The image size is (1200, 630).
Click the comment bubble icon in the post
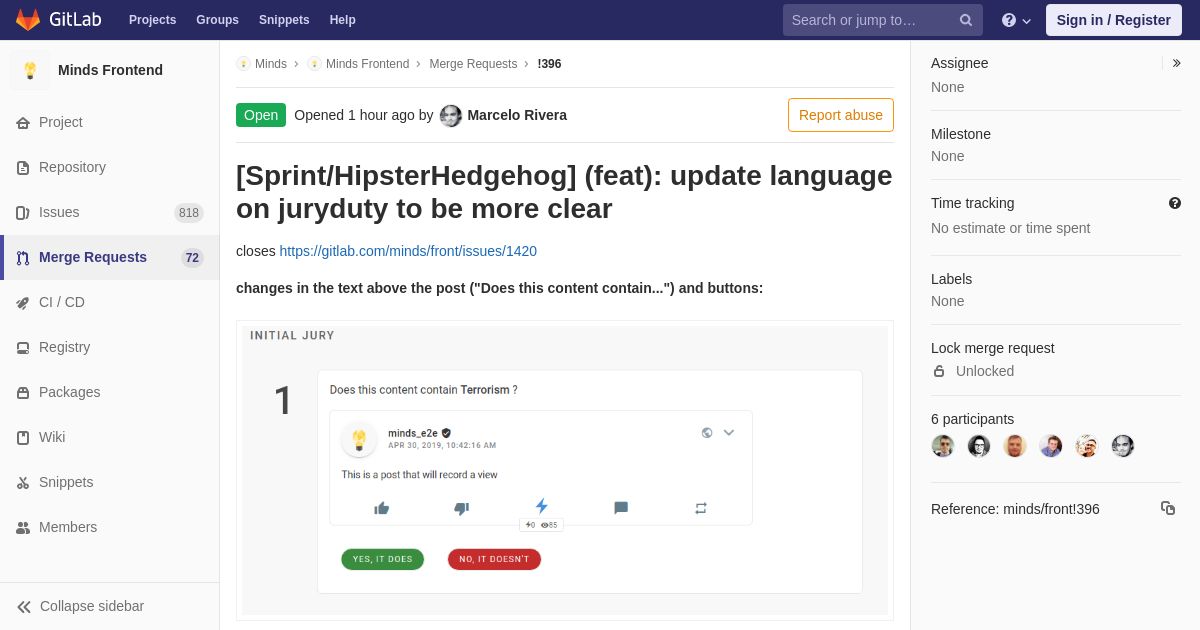[x=621, y=508]
